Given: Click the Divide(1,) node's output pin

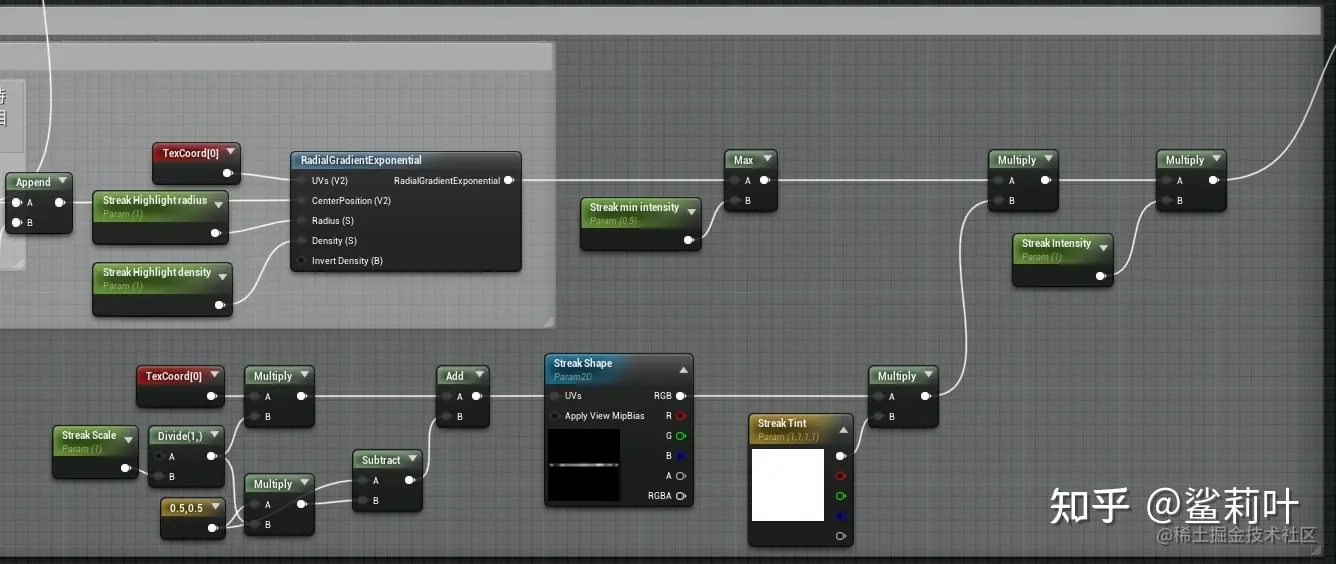Looking at the screenshot, I should pyautogui.click(x=211, y=456).
